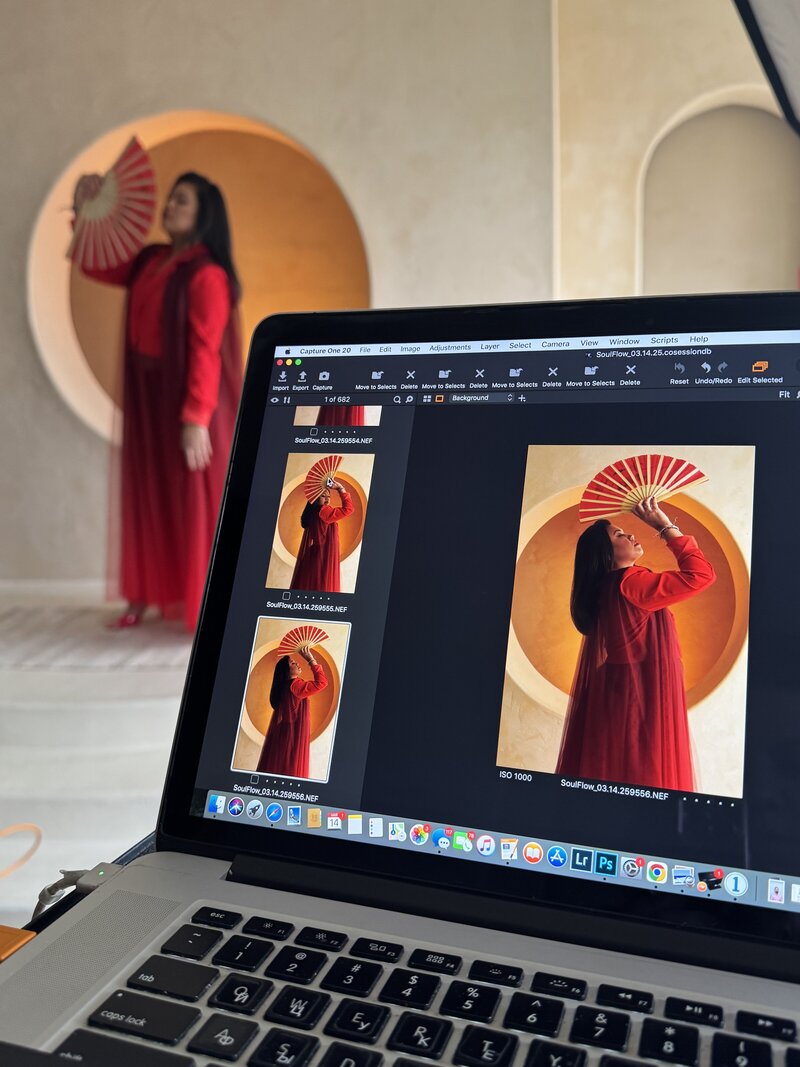800x1067 pixels.
Task: Set color tag box under SoulFlow_03.14.259555.NEF
Action: tap(287, 595)
